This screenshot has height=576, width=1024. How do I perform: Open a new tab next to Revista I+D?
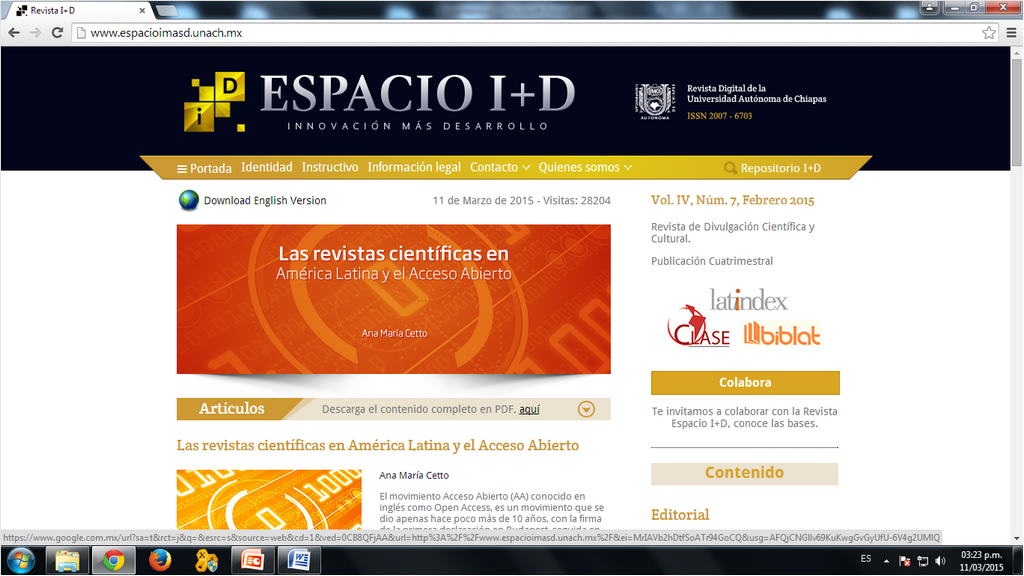[x=167, y=10]
